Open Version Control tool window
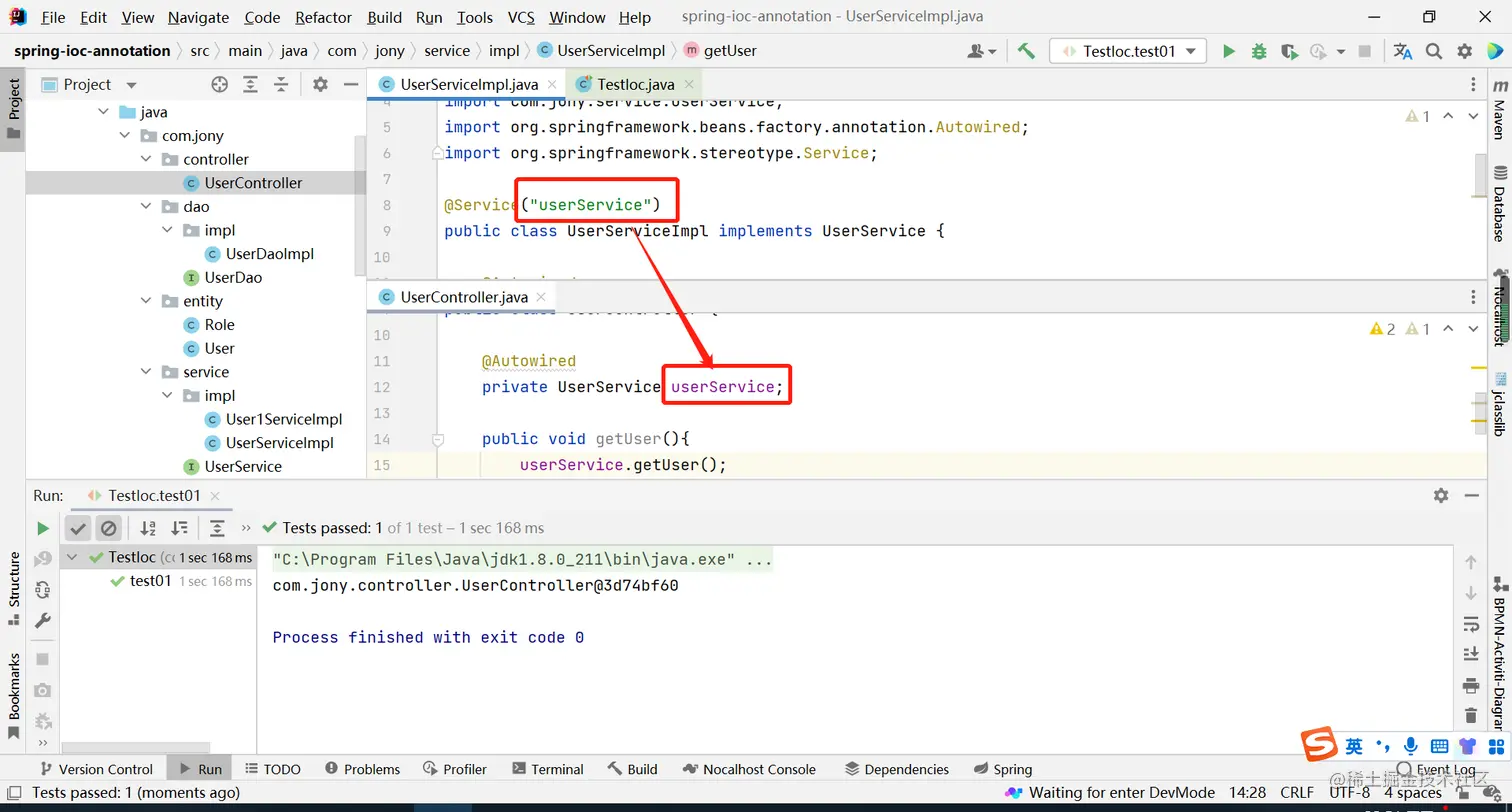 click(x=96, y=769)
